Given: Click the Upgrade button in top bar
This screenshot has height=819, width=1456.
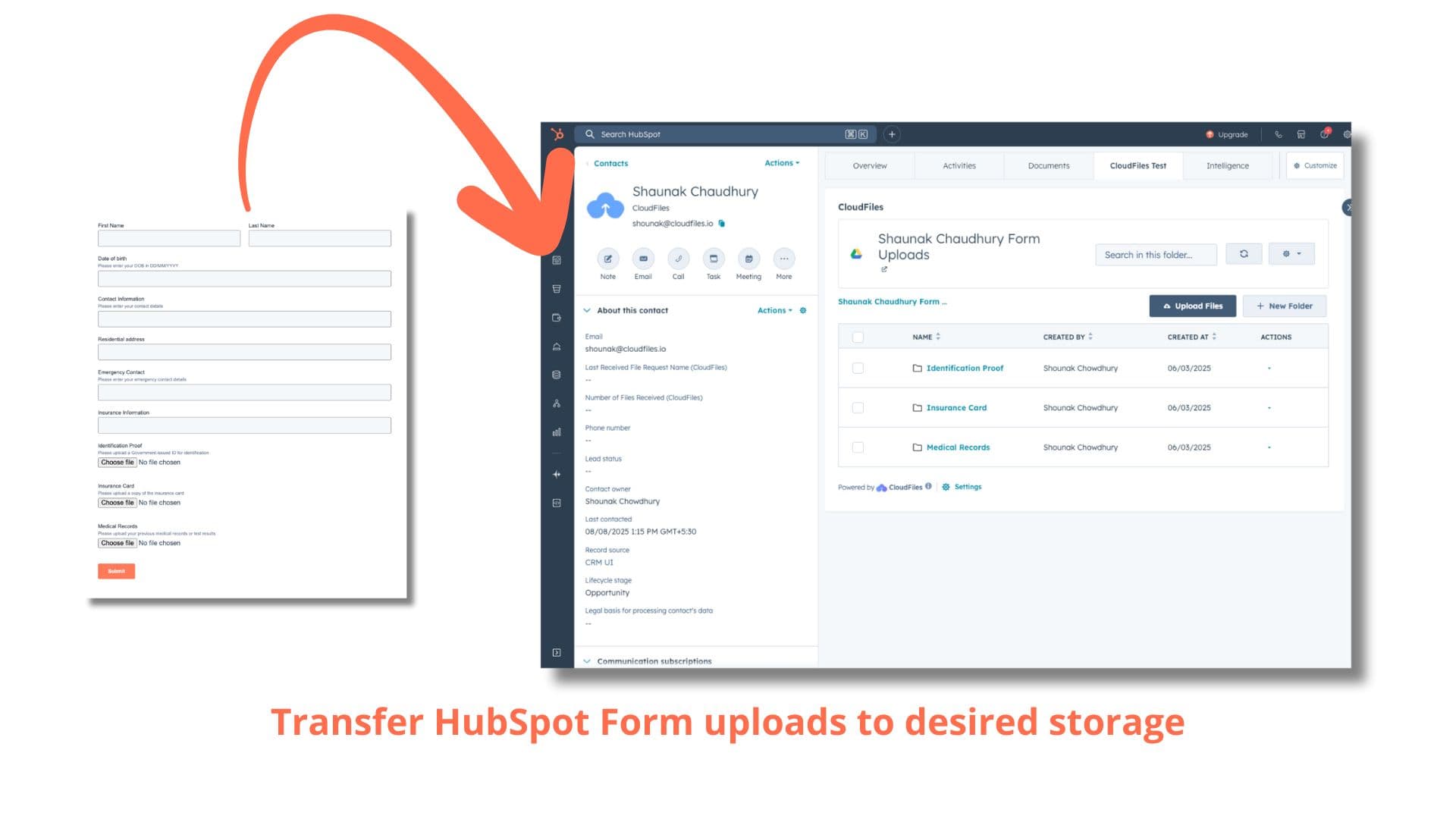Looking at the screenshot, I should (x=1227, y=134).
